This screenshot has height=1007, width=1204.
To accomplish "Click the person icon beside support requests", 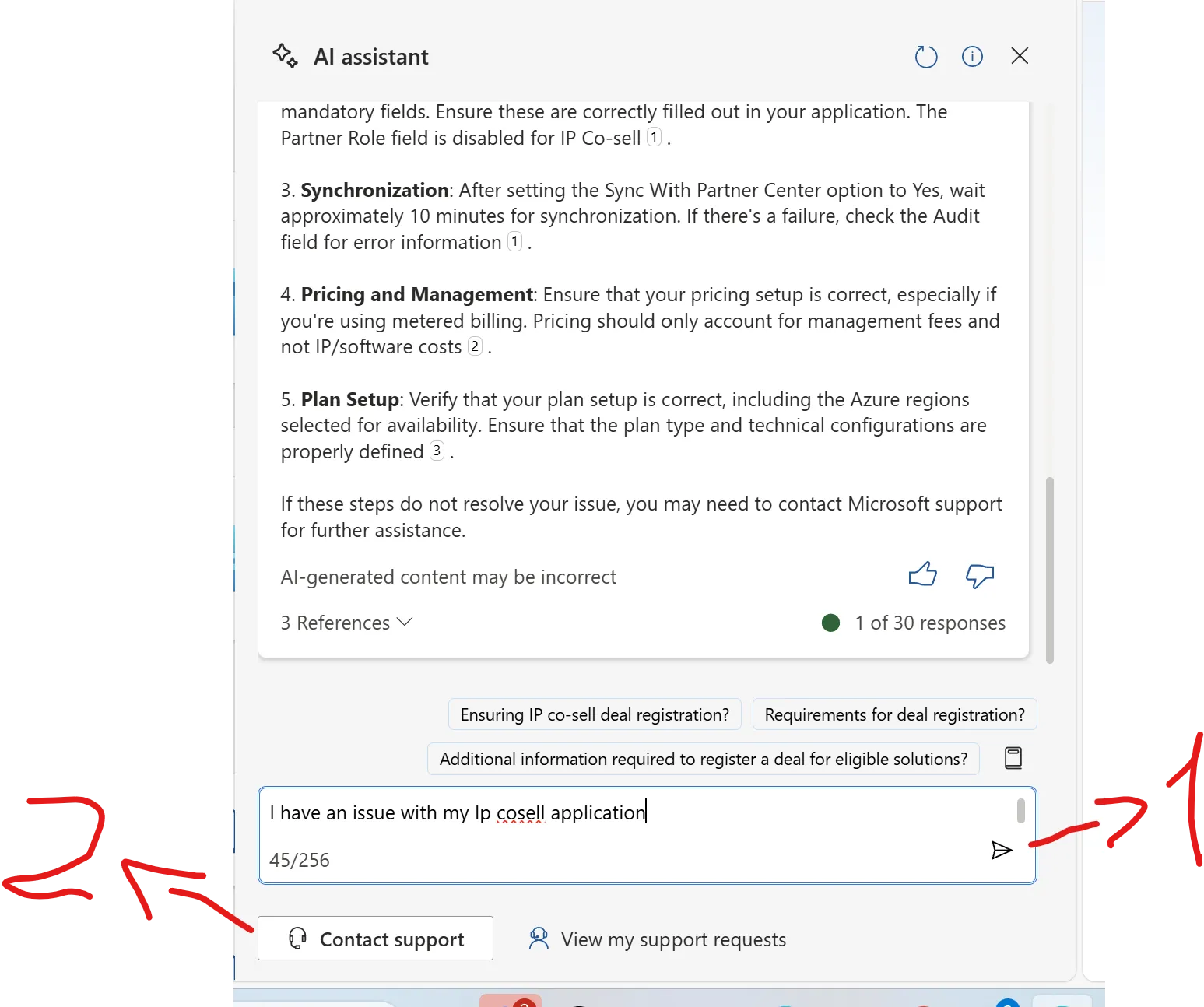I will [539, 939].
